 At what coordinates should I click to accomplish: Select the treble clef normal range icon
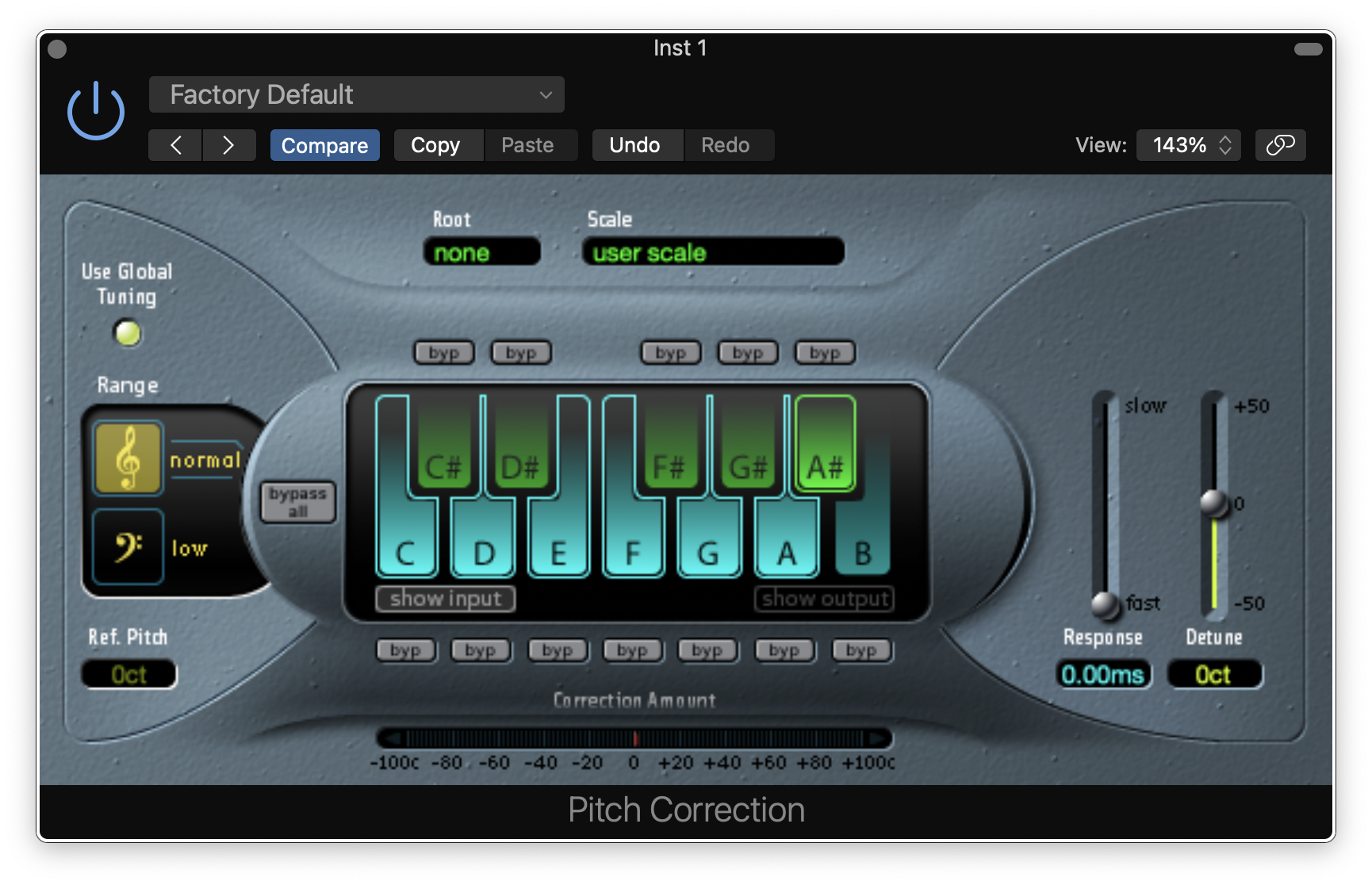tap(127, 458)
